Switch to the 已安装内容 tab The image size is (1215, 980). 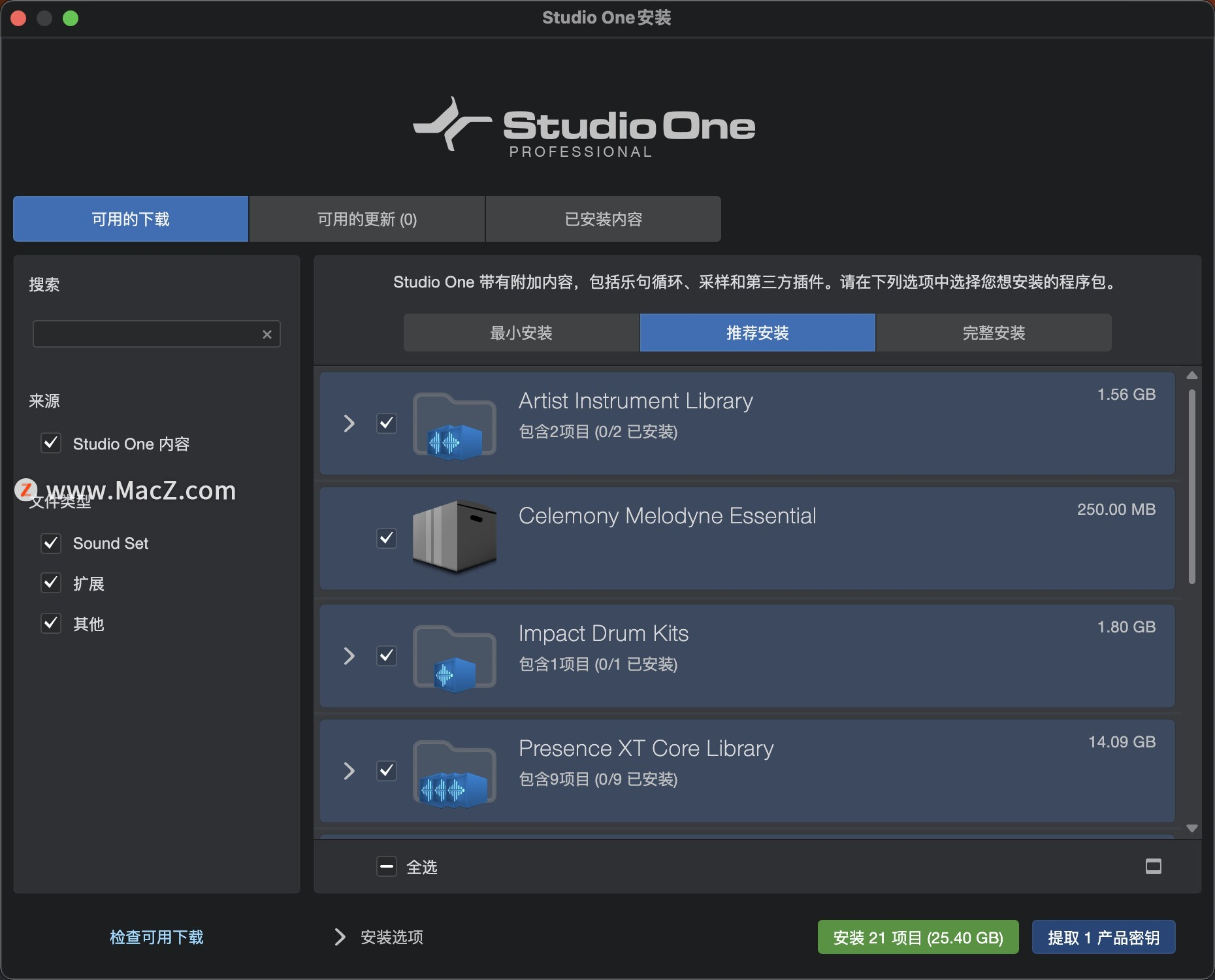click(x=604, y=219)
